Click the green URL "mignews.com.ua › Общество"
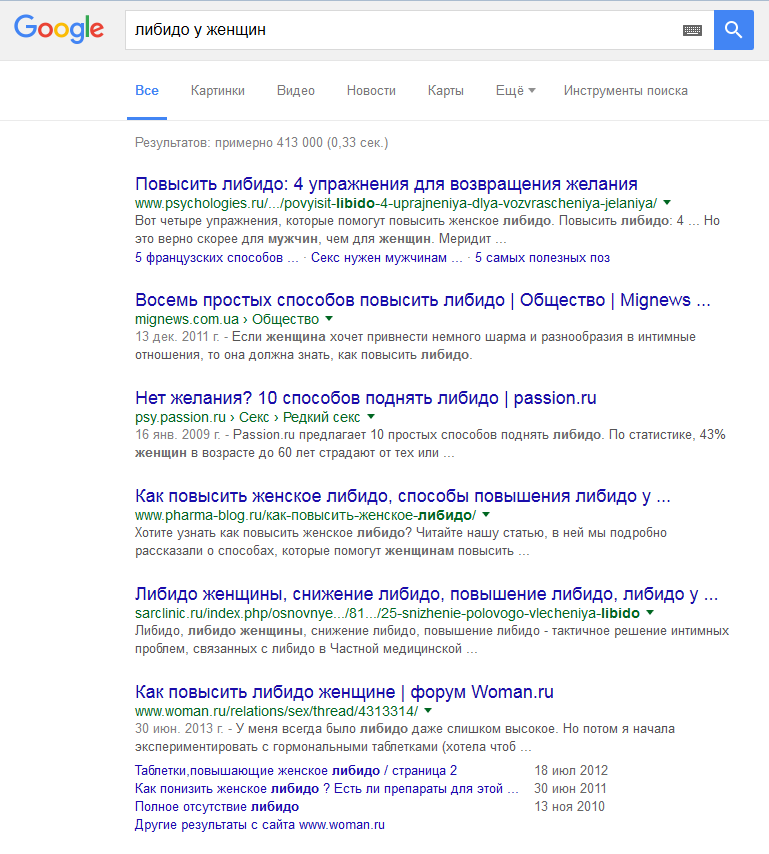This screenshot has height=854, width=769. click(x=227, y=319)
